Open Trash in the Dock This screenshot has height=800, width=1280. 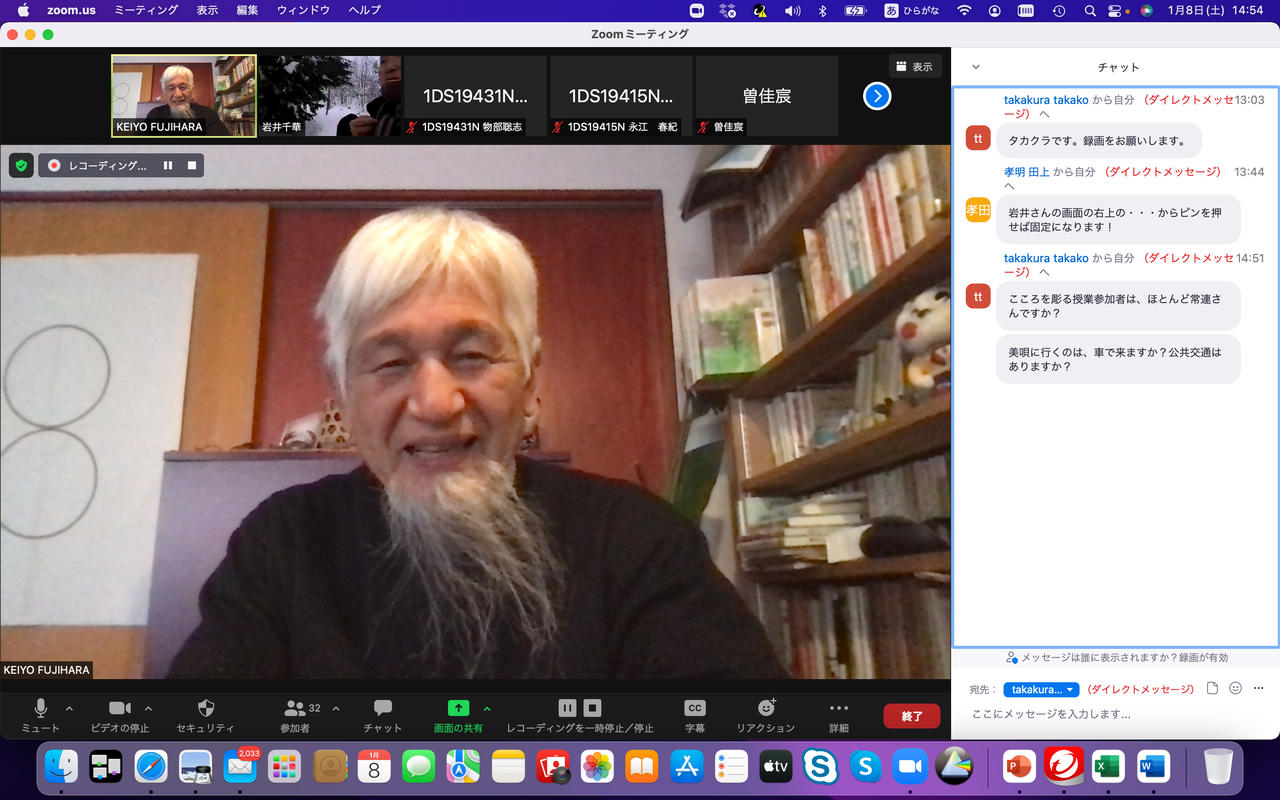tap(1218, 767)
